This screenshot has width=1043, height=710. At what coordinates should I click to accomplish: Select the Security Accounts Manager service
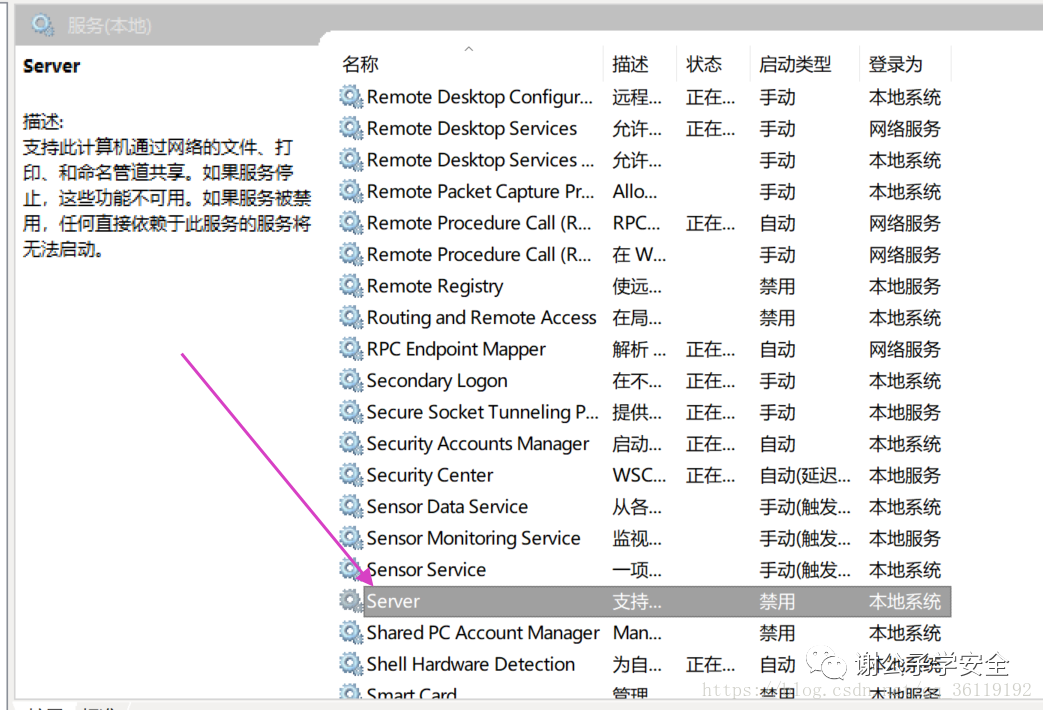(478, 444)
